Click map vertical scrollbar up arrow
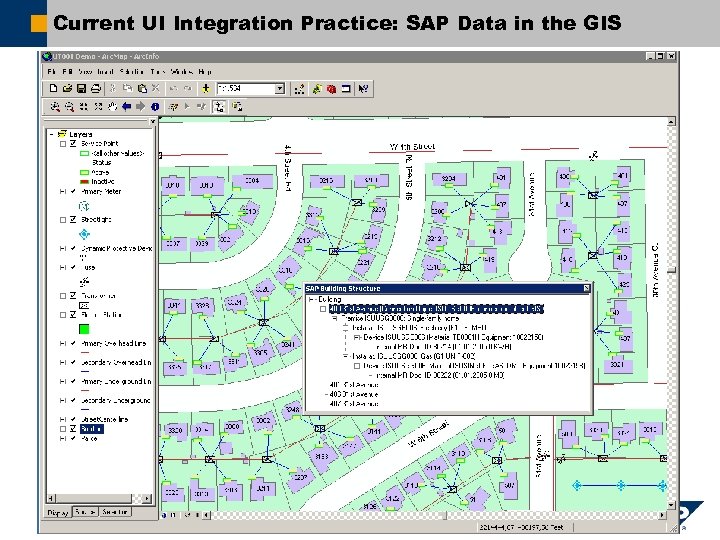This screenshot has height=540, width=720. point(671,122)
